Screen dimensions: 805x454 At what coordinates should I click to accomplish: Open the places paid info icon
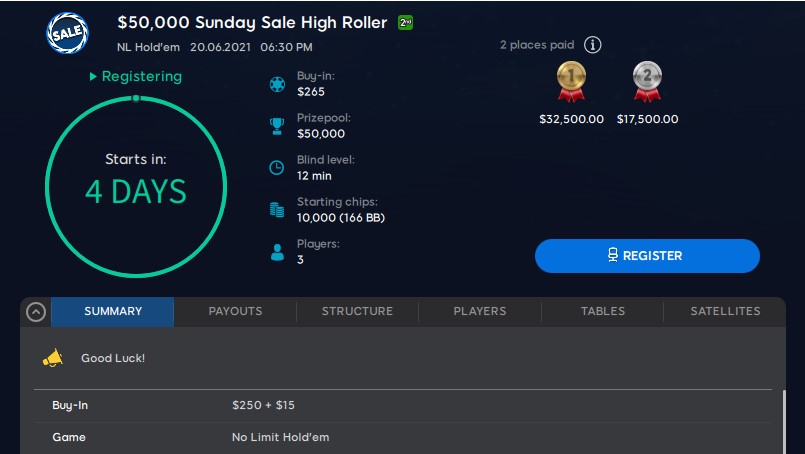click(593, 45)
